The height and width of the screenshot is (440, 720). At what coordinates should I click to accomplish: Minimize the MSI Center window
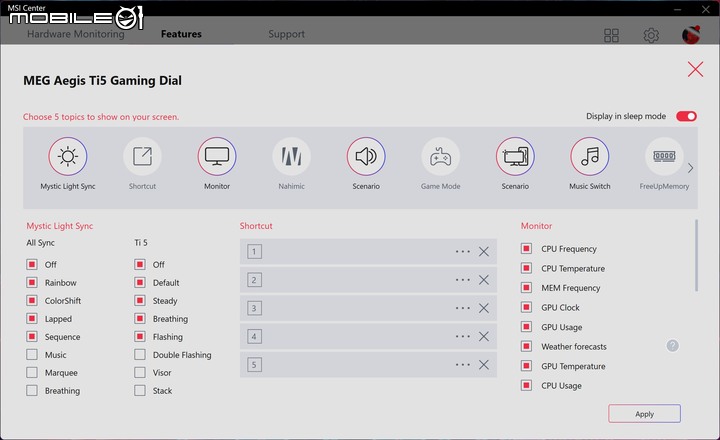[678, 9]
